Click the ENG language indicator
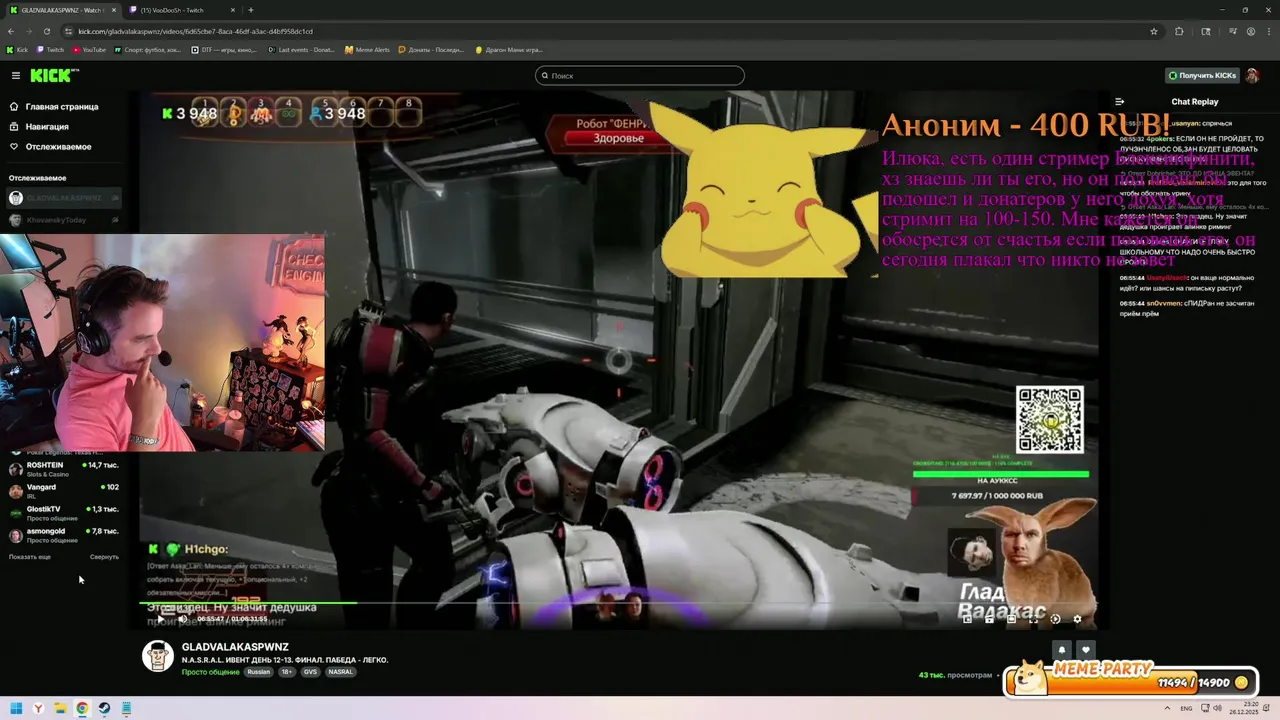This screenshot has height=720, width=1280. point(1187,709)
